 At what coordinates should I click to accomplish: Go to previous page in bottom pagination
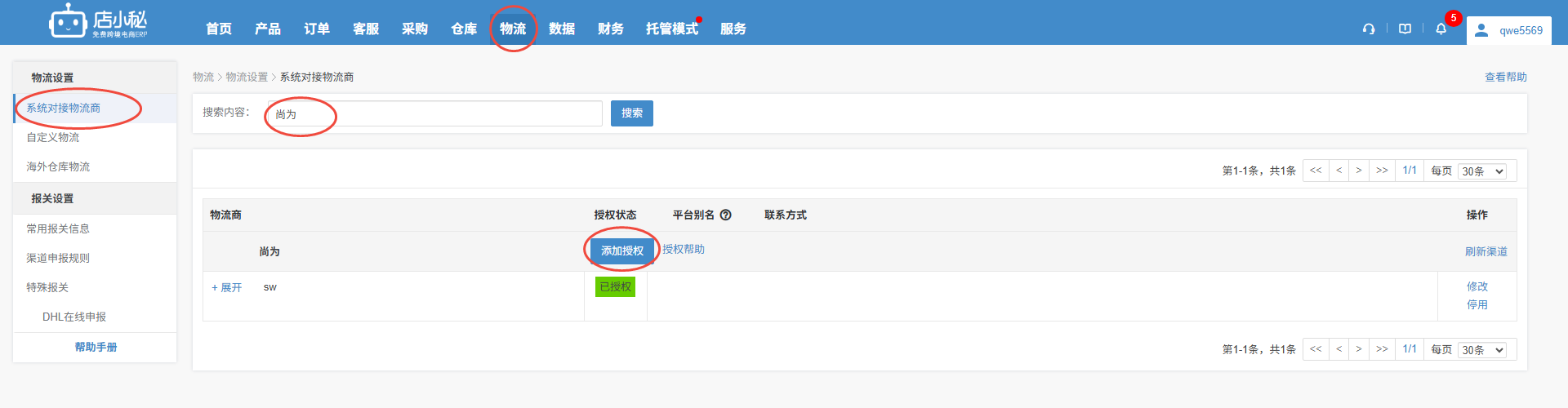(1339, 349)
